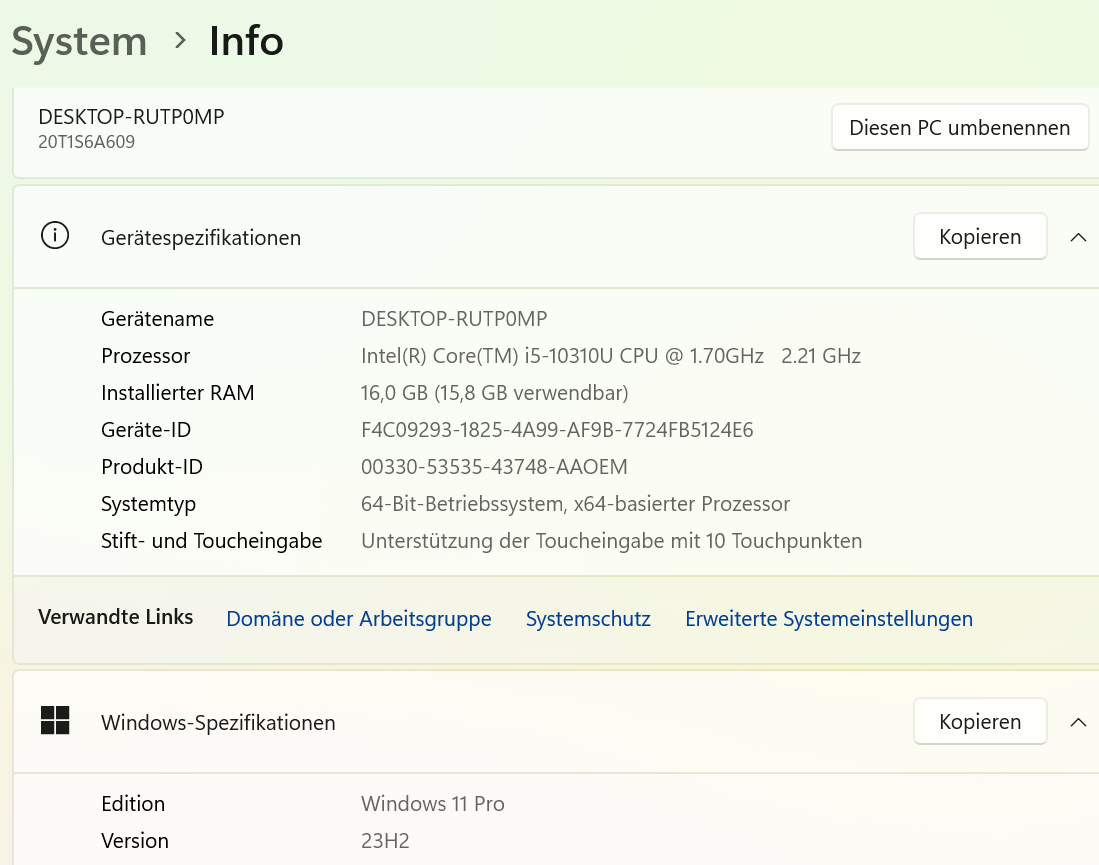Click the Prozessor label

[145, 356]
